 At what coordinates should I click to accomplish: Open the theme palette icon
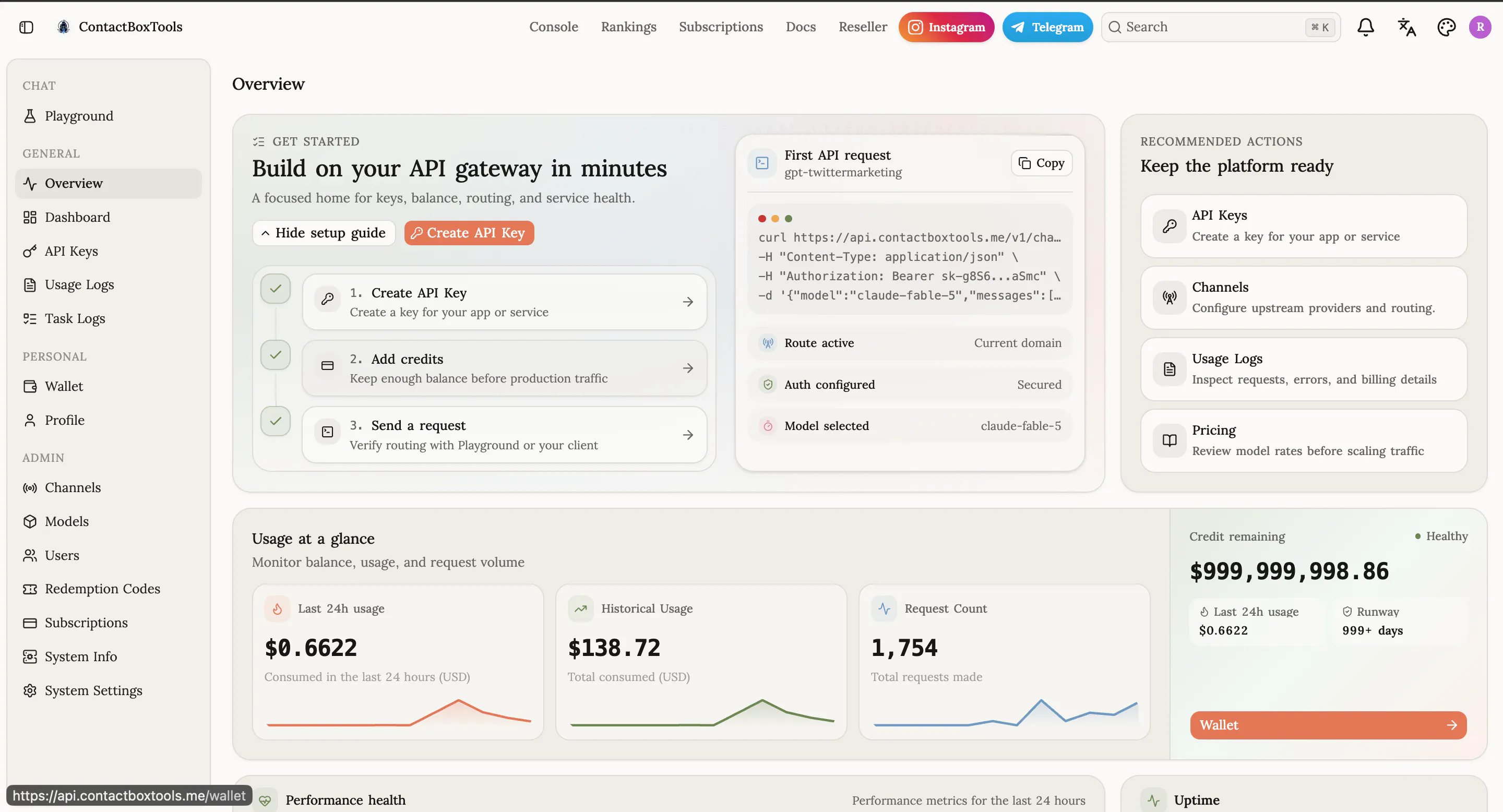point(1447,27)
